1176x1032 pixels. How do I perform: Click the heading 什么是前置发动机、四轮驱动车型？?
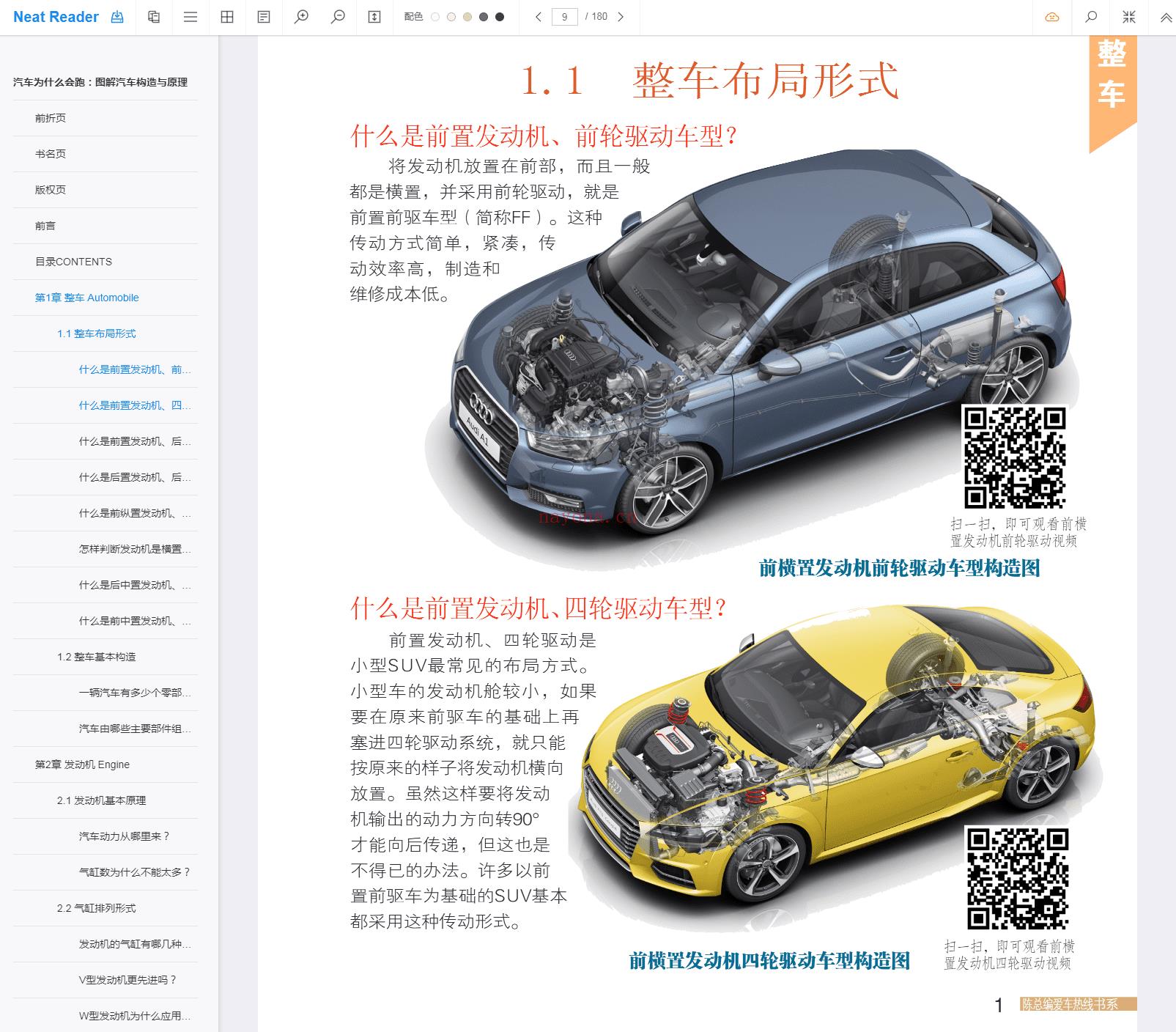tap(539, 608)
